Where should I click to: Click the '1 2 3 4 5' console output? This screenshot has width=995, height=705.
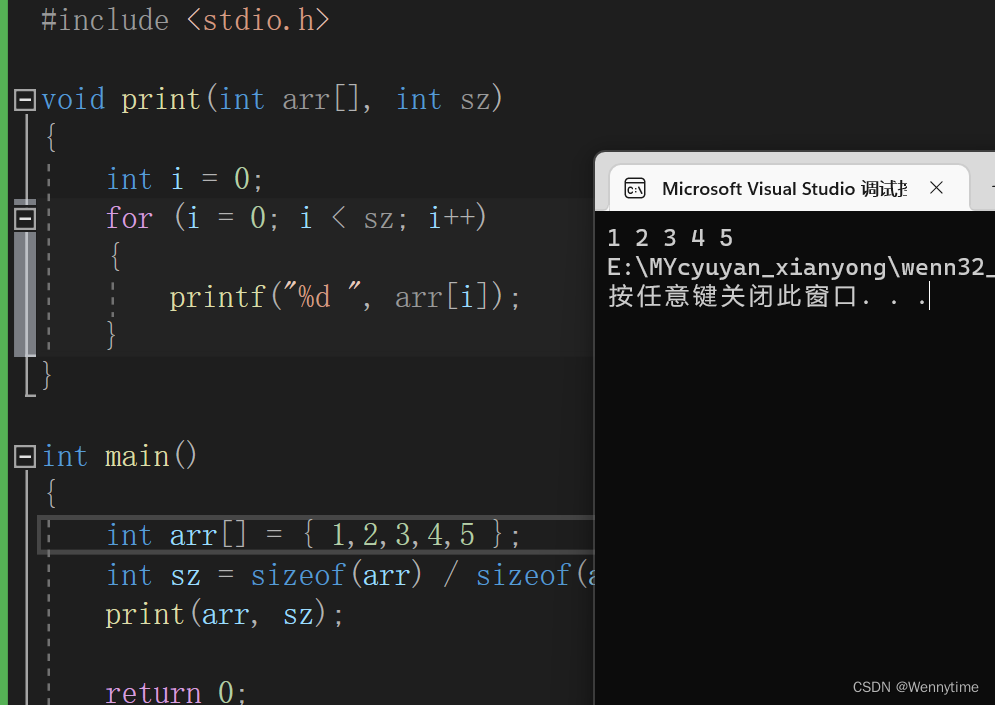(x=670, y=238)
